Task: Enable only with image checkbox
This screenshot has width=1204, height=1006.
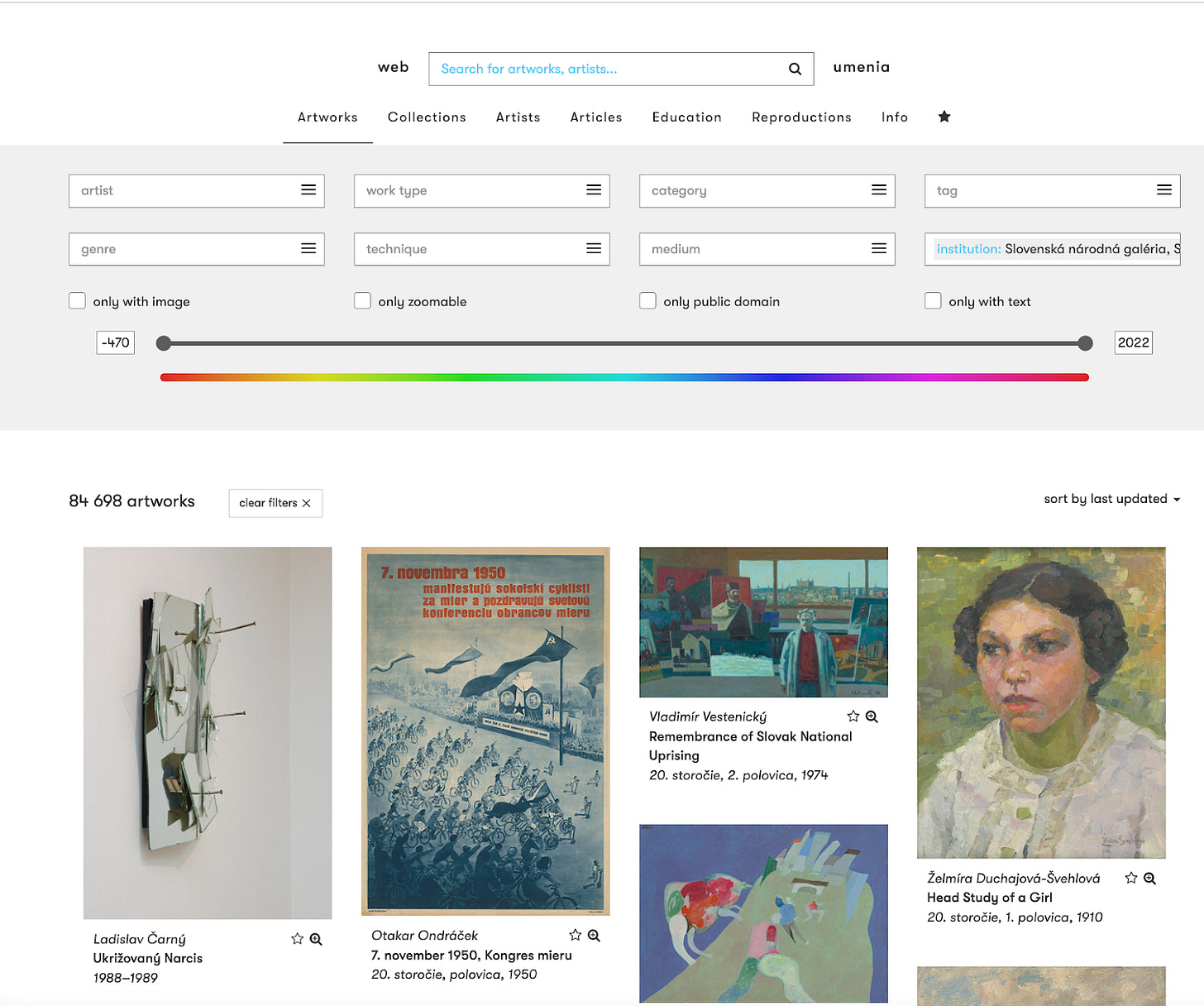Action: click(78, 301)
